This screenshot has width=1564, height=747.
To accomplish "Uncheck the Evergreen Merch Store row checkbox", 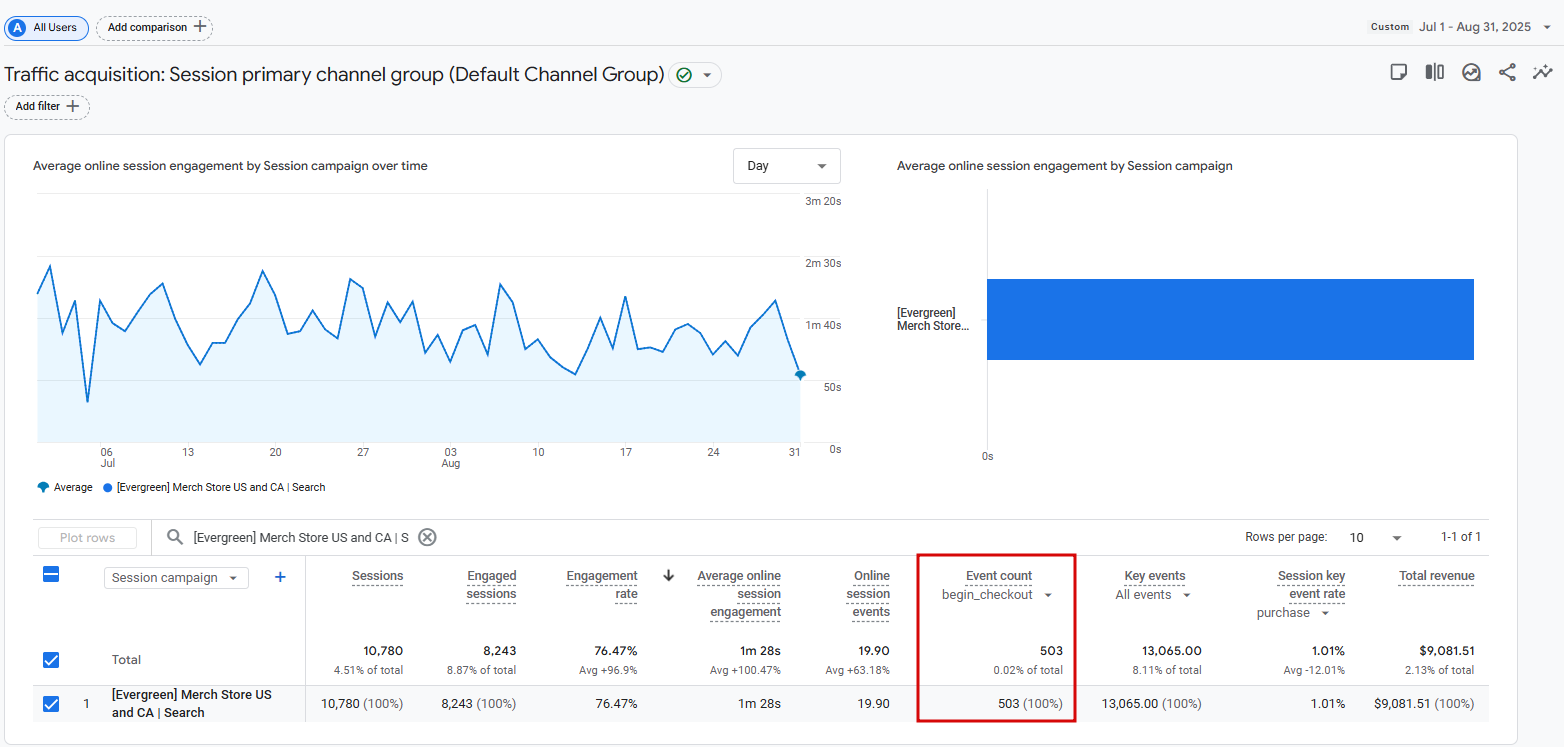I will [51, 704].
